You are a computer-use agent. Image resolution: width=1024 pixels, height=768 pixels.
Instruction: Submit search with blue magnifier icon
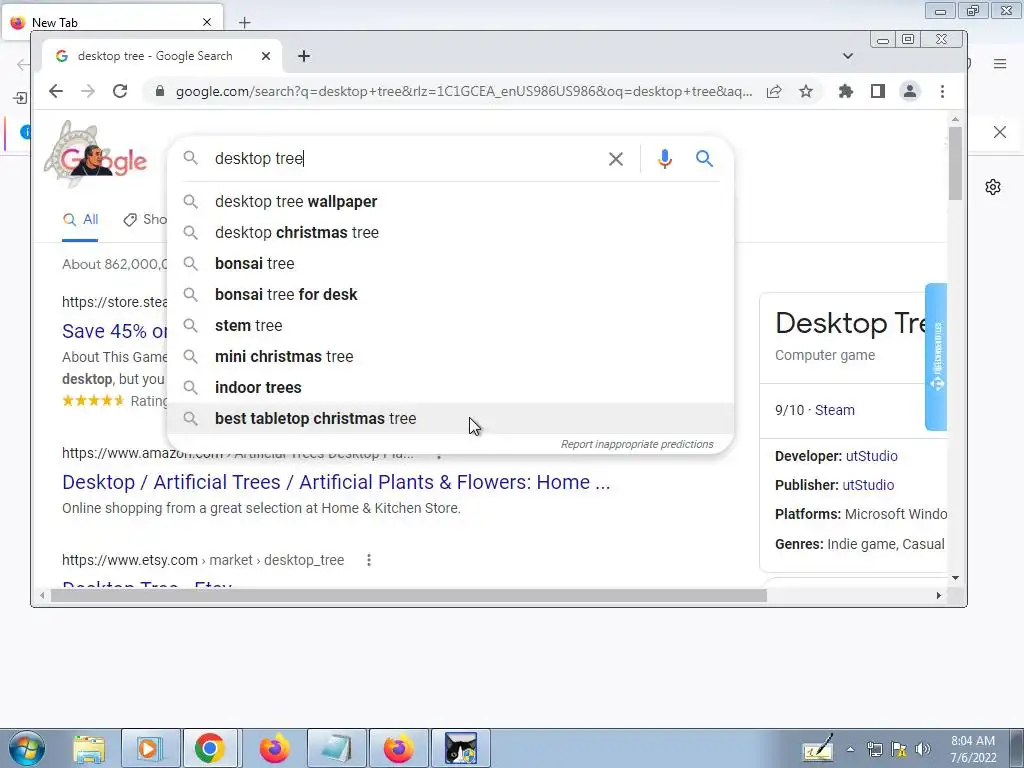704,159
